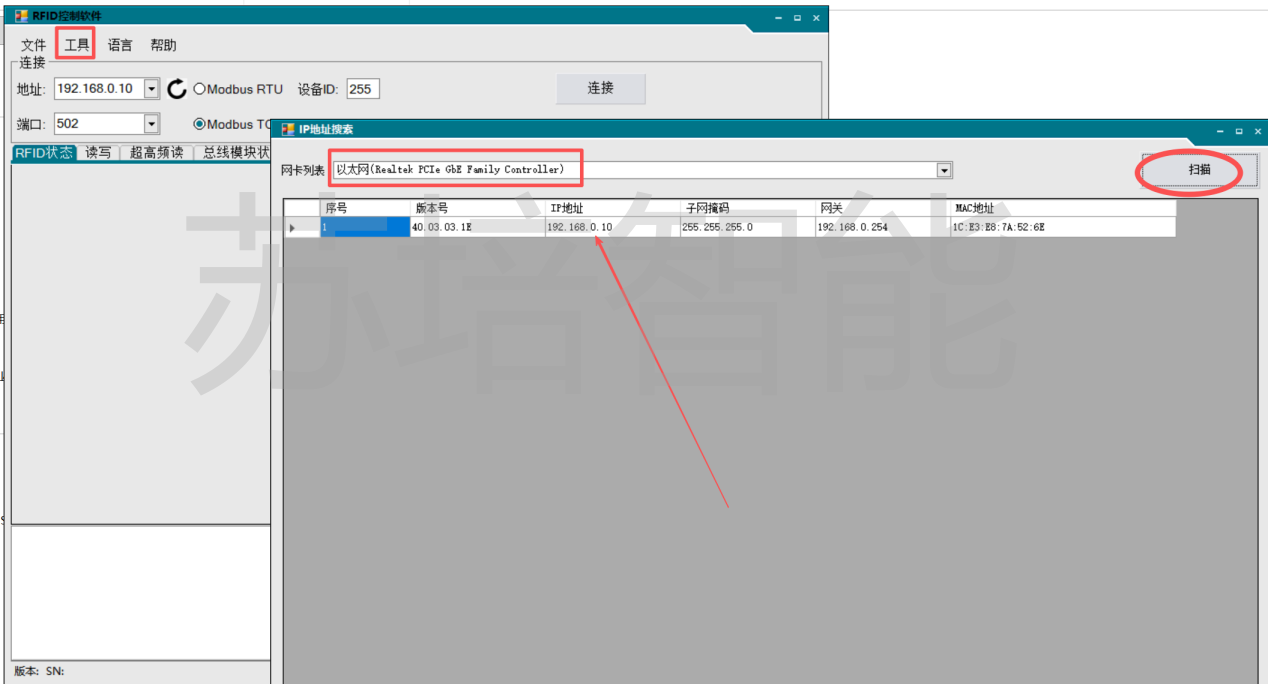The height and width of the screenshot is (684, 1268).
Task: Open the 帮助 menu
Action: pyautogui.click(x=163, y=45)
